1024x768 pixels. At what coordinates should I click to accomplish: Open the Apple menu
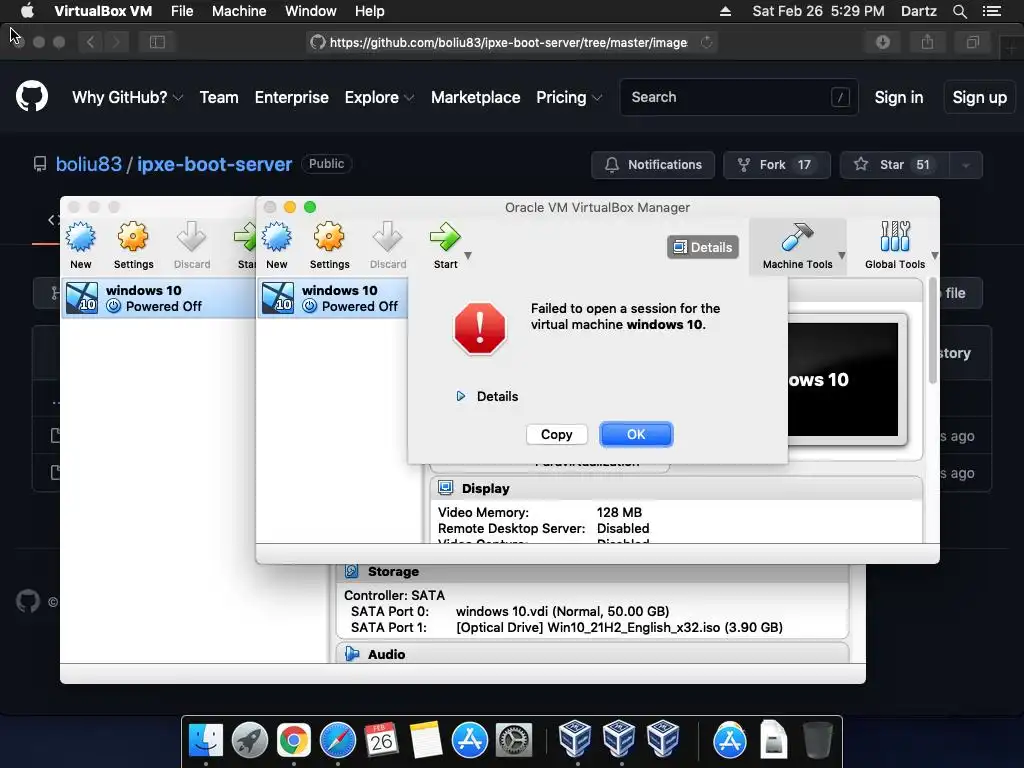pos(27,10)
